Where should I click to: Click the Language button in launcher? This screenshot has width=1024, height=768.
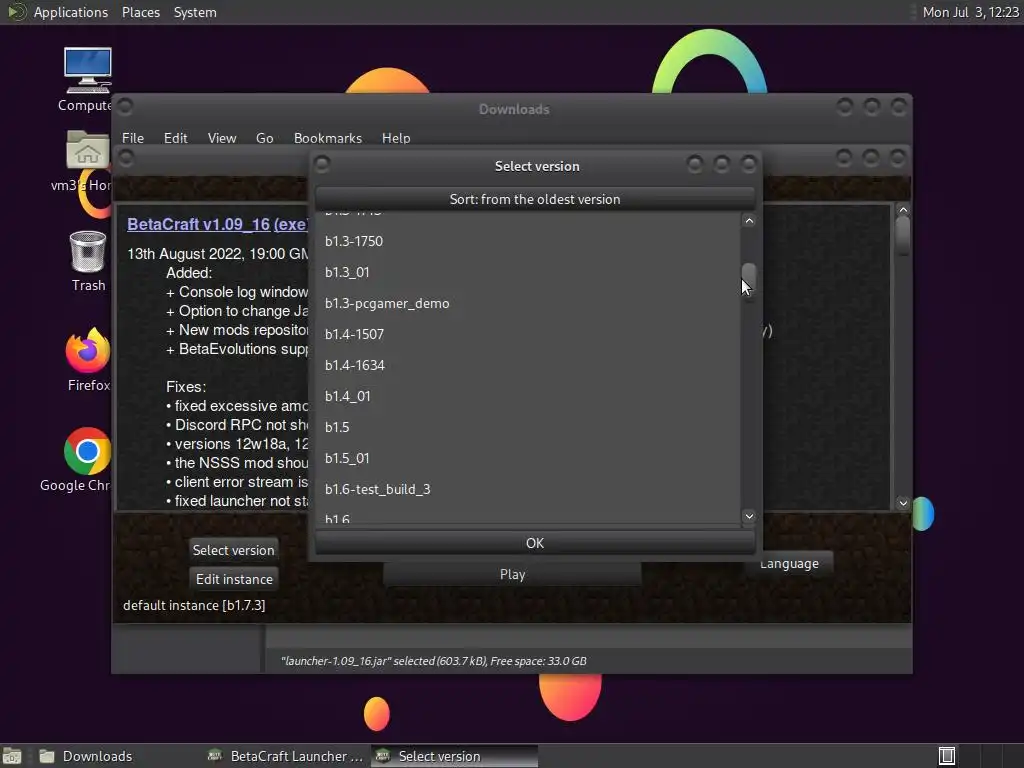[x=789, y=564]
